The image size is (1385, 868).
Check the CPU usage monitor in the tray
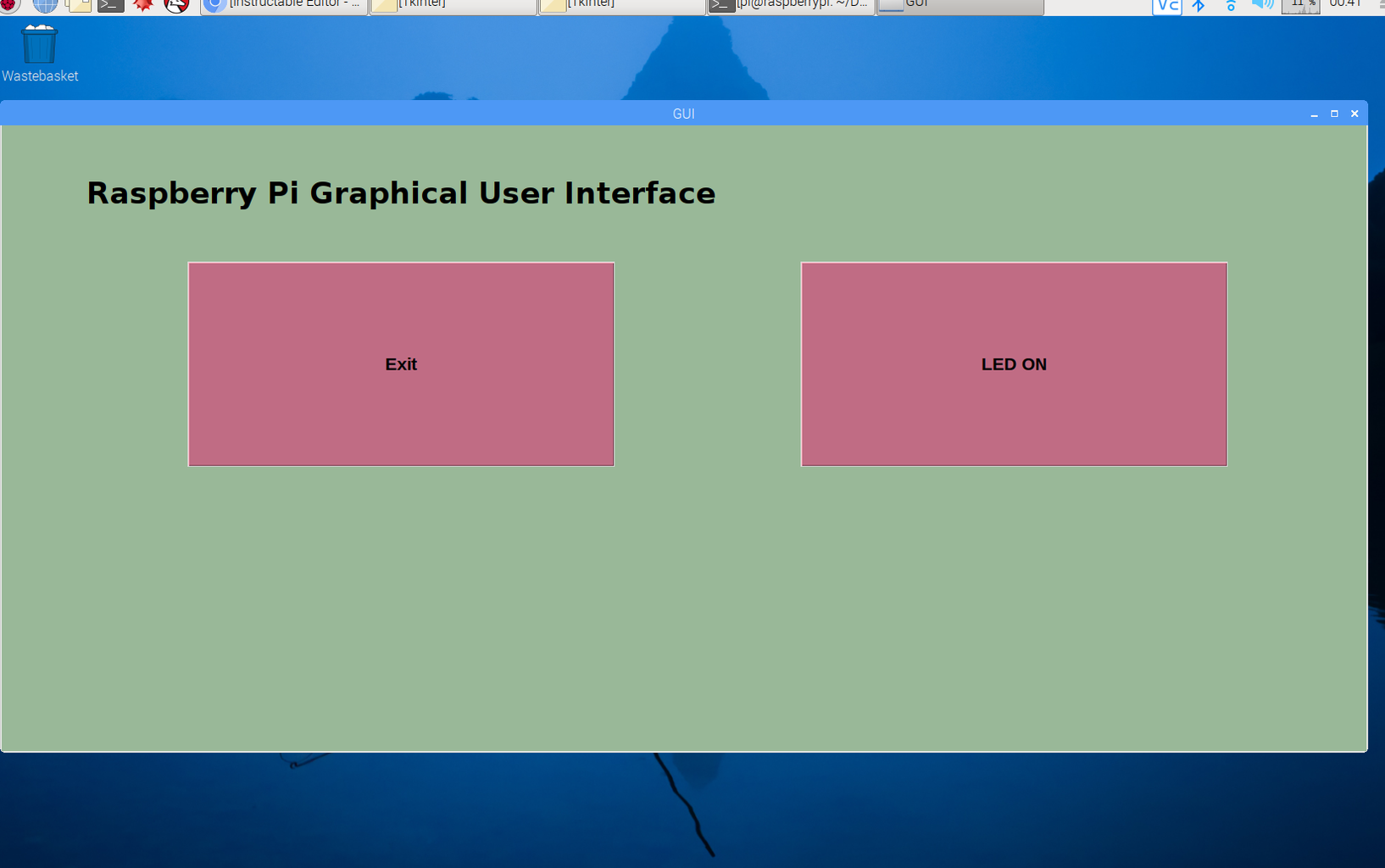point(1299,7)
